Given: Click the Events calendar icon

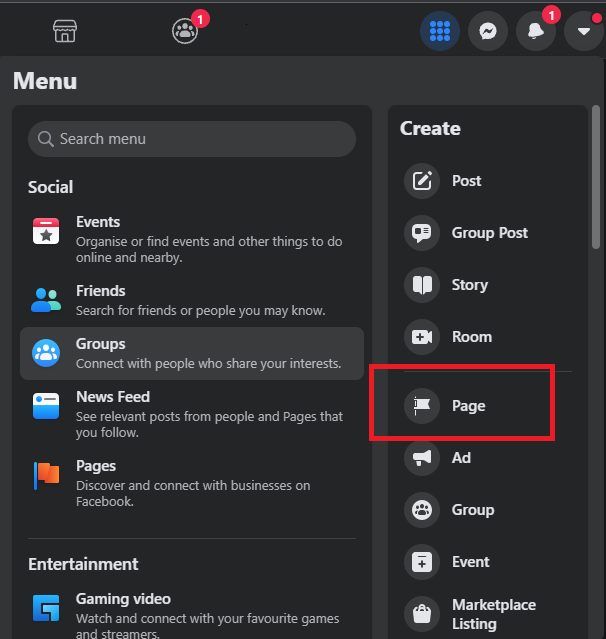Looking at the screenshot, I should click(46, 231).
